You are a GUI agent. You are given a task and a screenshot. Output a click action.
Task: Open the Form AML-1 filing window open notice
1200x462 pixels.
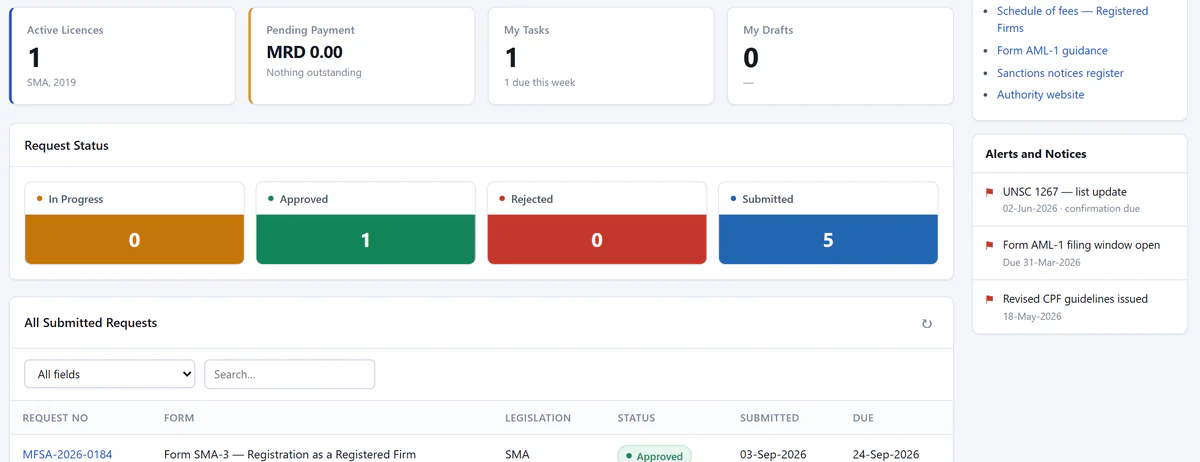coord(1079,253)
